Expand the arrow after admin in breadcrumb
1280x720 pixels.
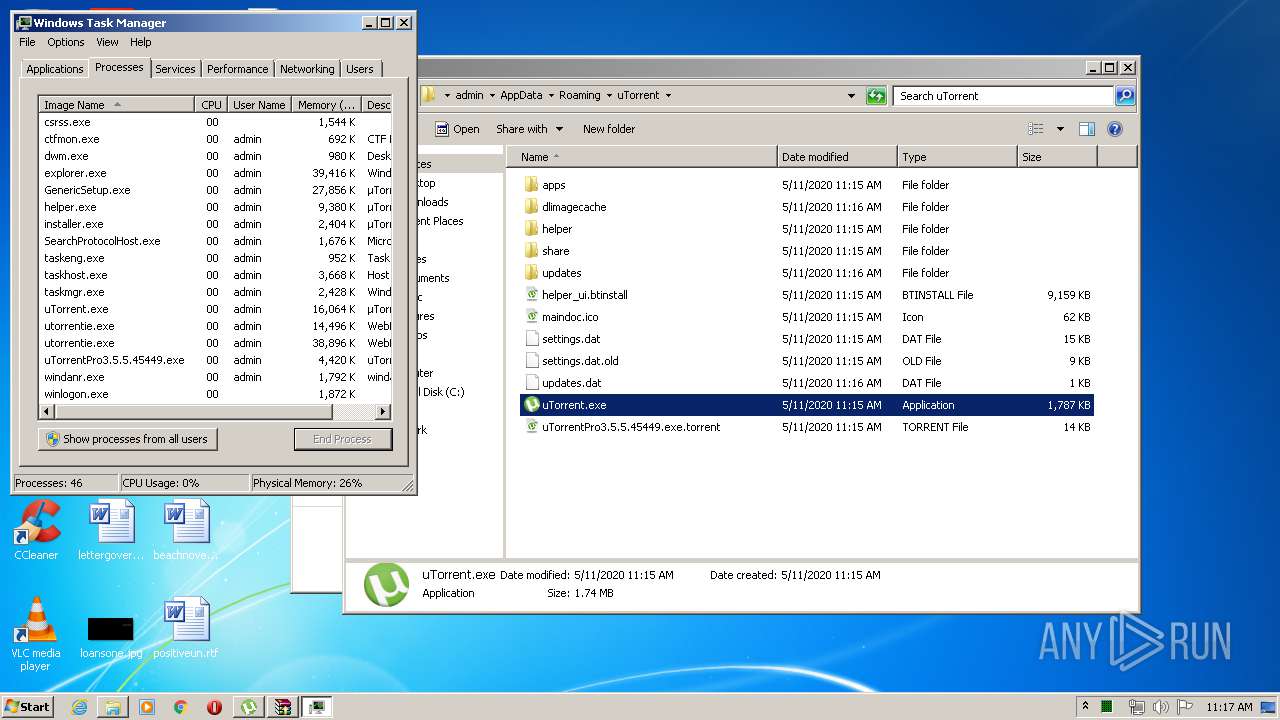pyautogui.click(x=492, y=96)
